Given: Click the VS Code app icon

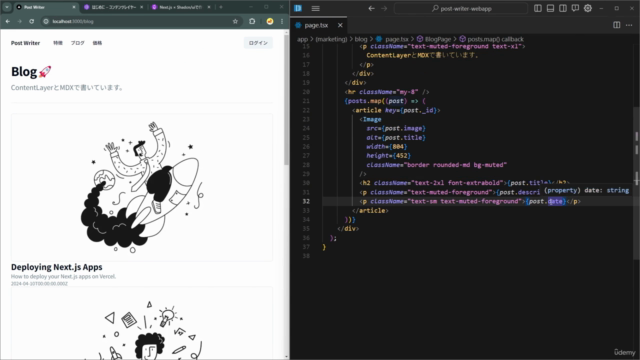Looking at the screenshot, I should pos(298,8).
